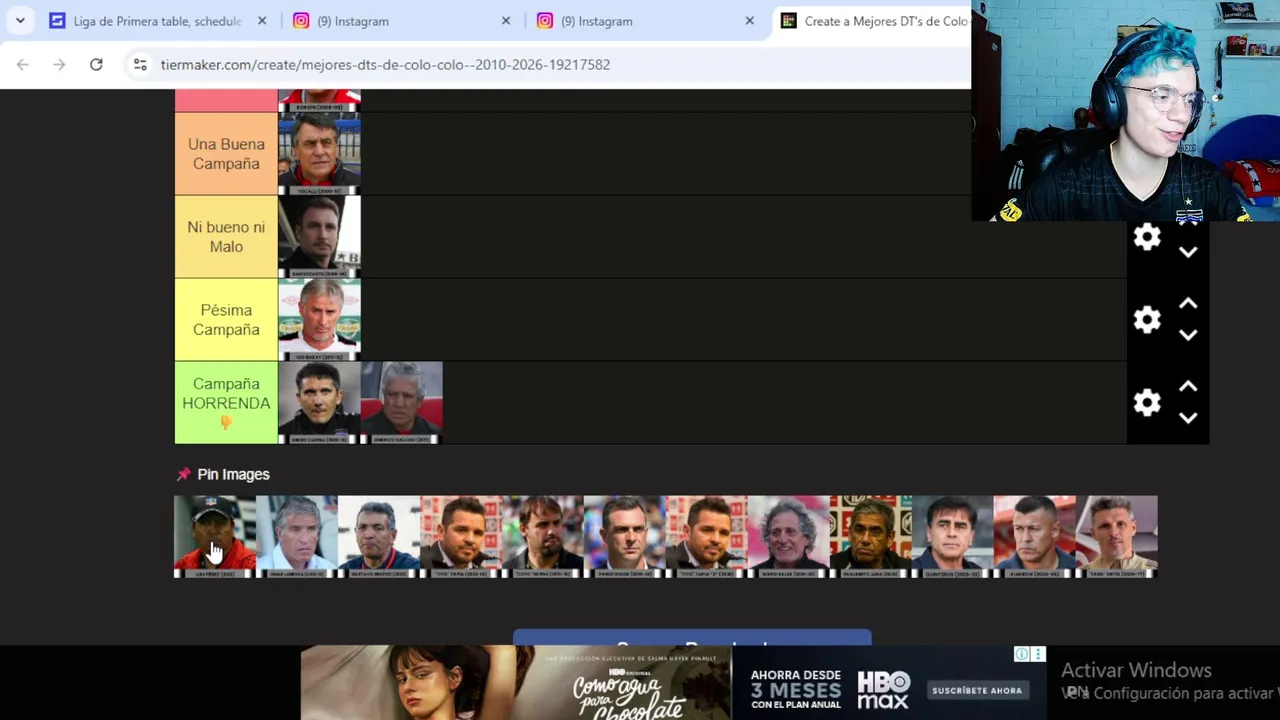Open settings gear for Ni bueno ni Malo row
The width and height of the screenshot is (1280, 720).
pos(1147,237)
